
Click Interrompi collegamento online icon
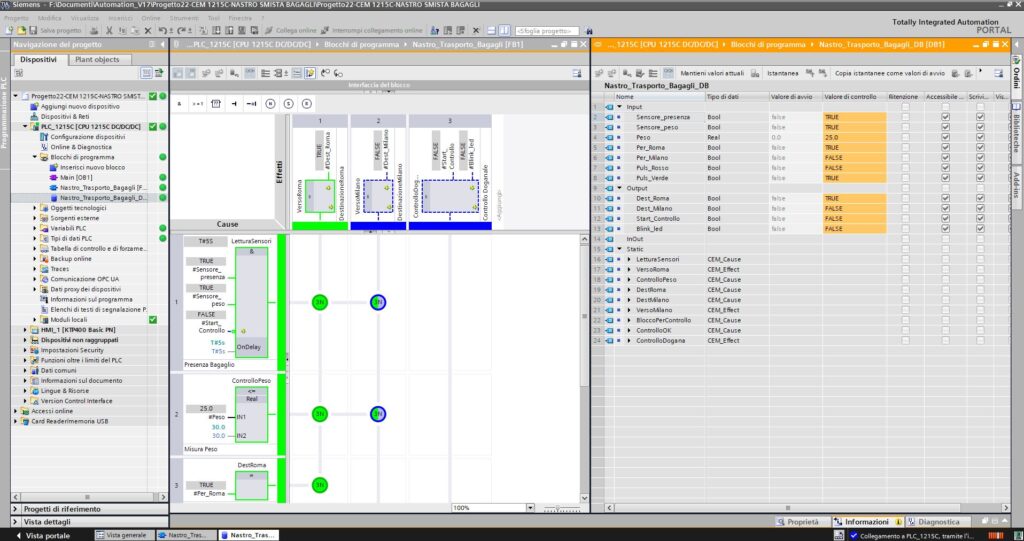click(x=327, y=30)
